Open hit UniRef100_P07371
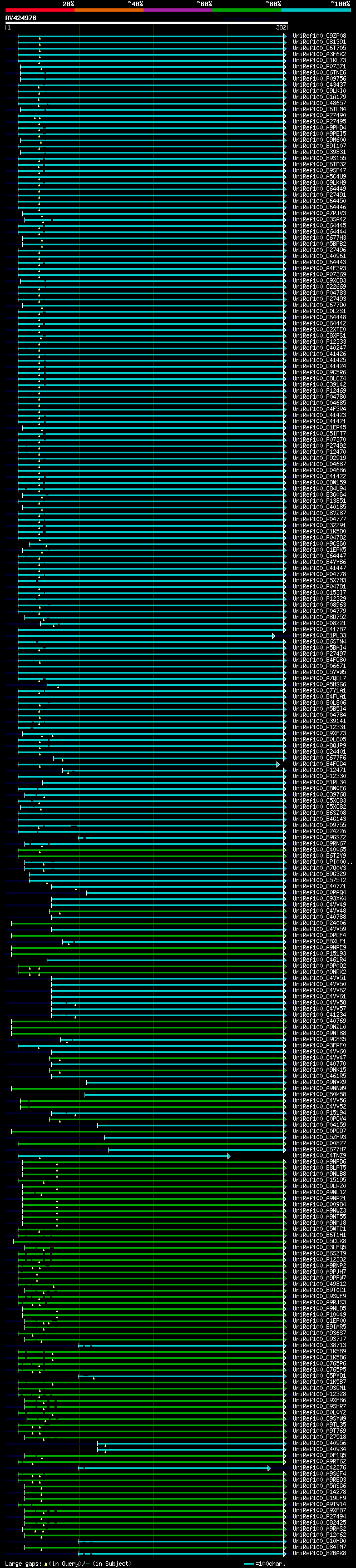The width and height of the screenshot is (356, 1568). point(319,66)
